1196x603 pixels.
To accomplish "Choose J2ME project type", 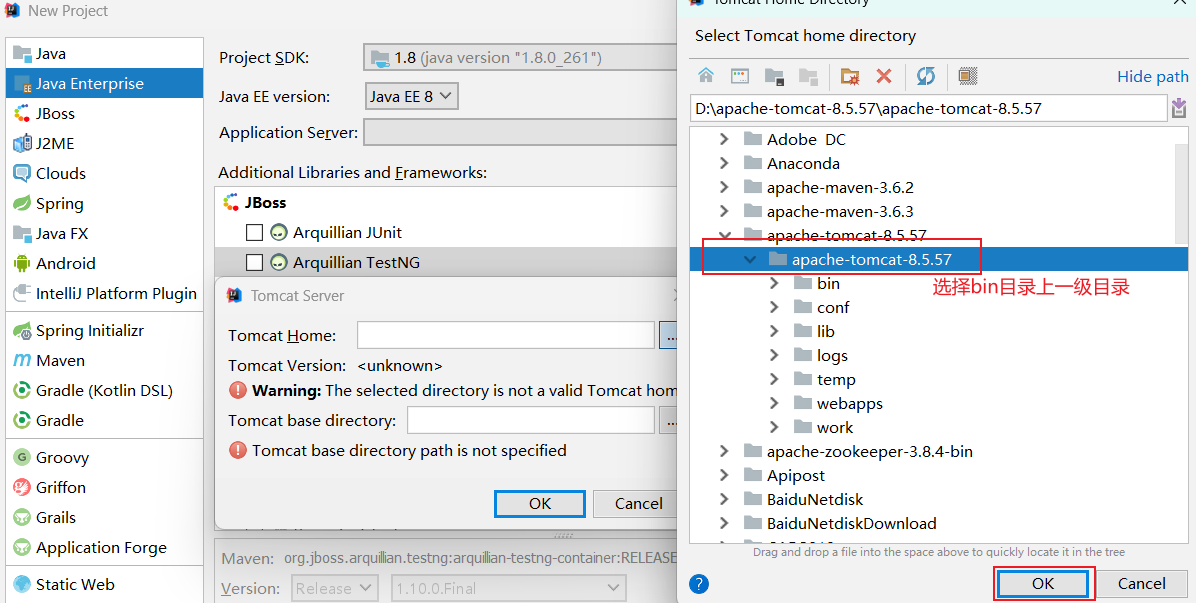I will pos(104,143).
